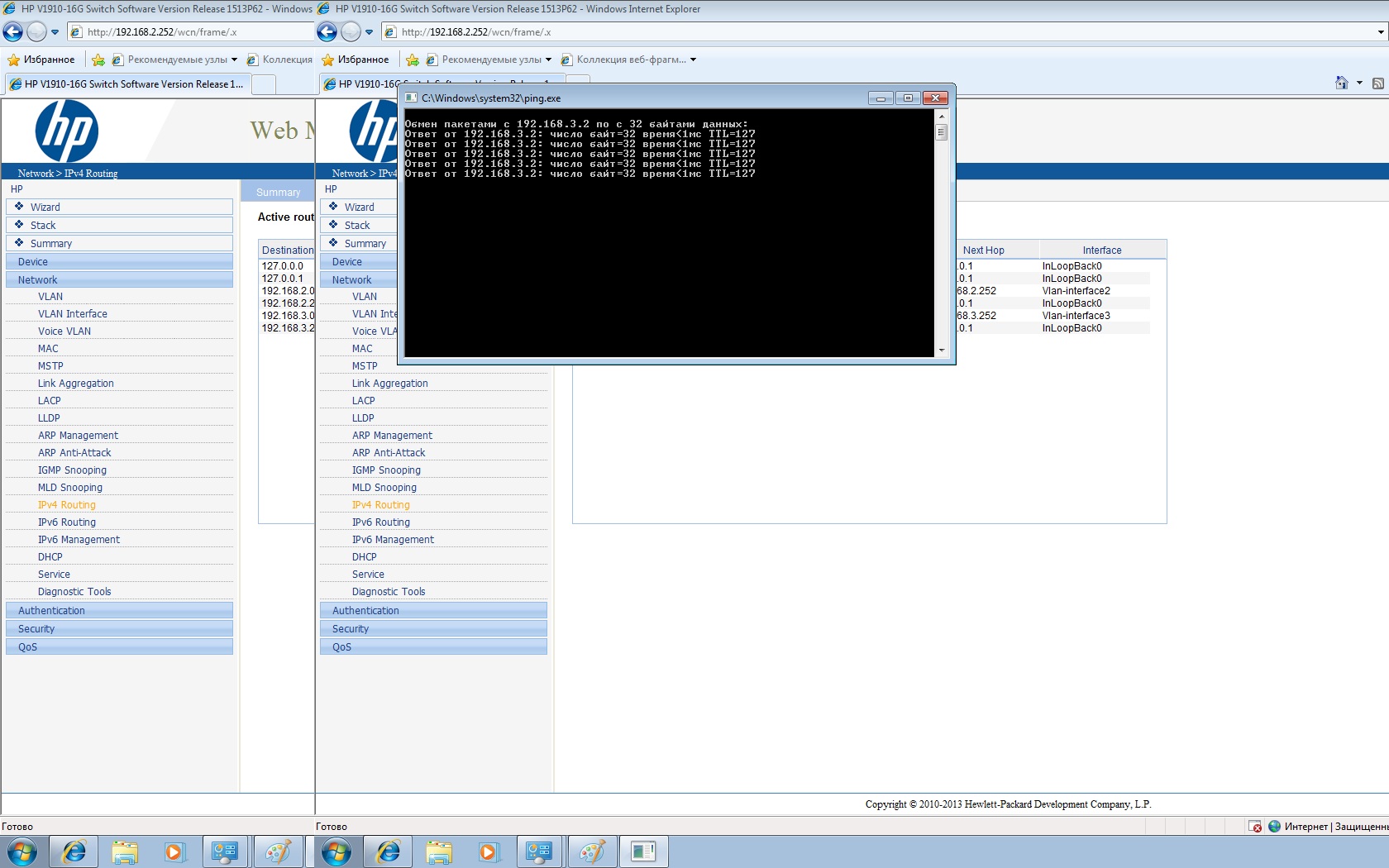The height and width of the screenshot is (868, 1389).
Task: Click Next Hop column header
Action: (983, 250)
